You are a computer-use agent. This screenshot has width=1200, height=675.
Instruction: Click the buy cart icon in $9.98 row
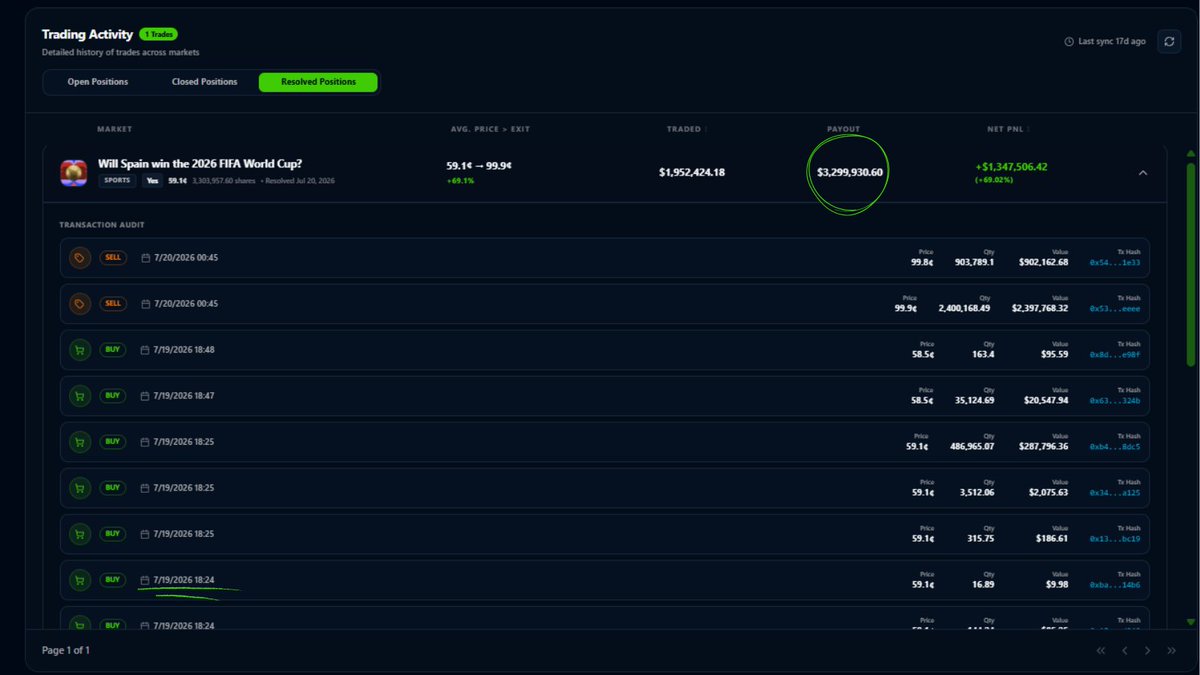80,580
